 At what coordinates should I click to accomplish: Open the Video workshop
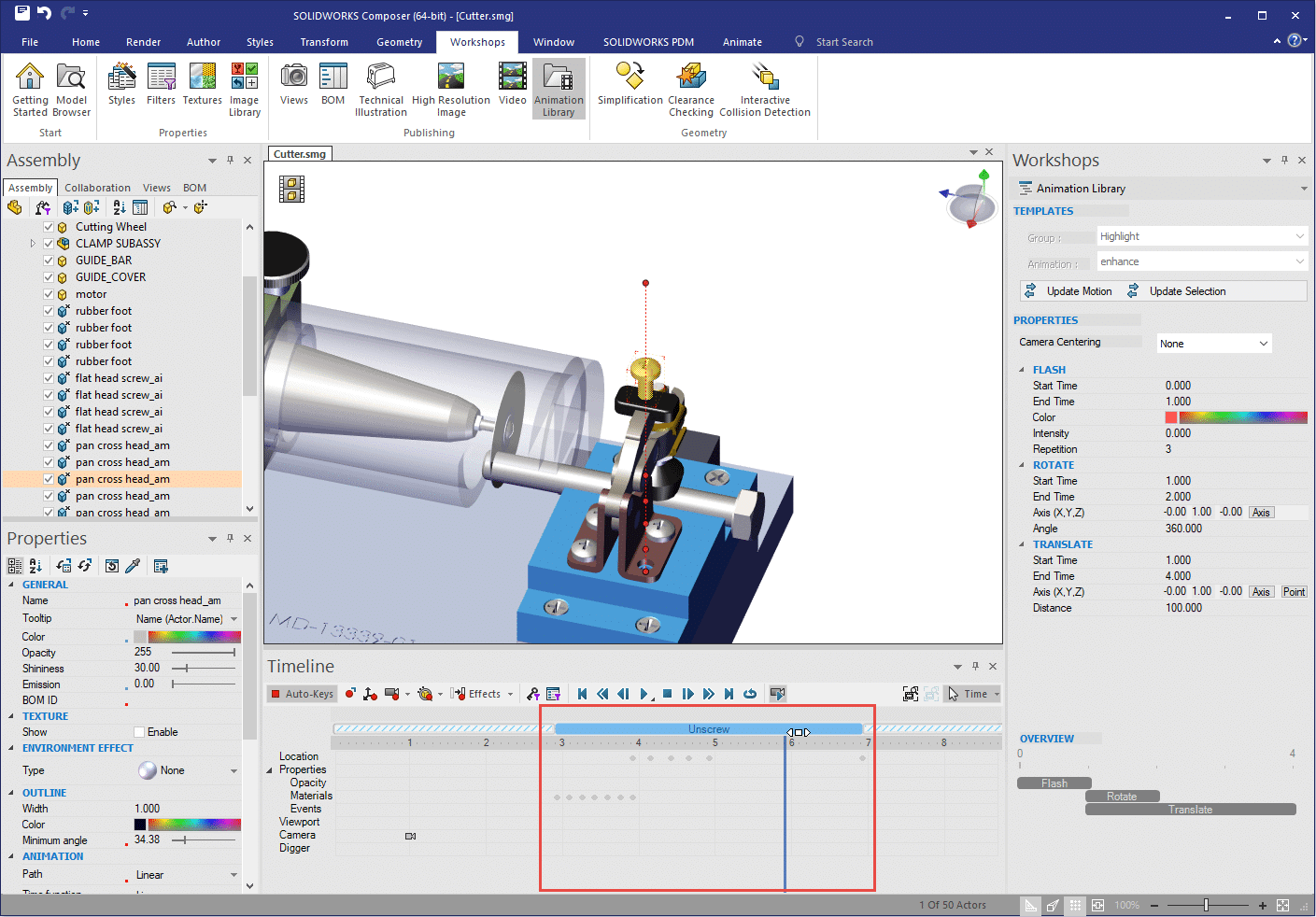[512, 84]
